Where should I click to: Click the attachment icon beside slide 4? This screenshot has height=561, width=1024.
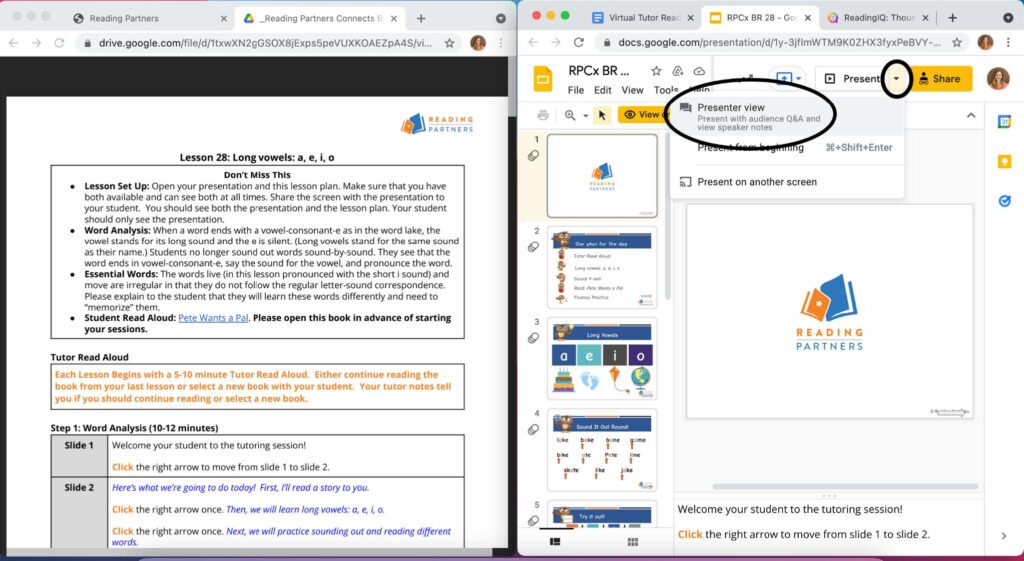(x=534, y=430)
